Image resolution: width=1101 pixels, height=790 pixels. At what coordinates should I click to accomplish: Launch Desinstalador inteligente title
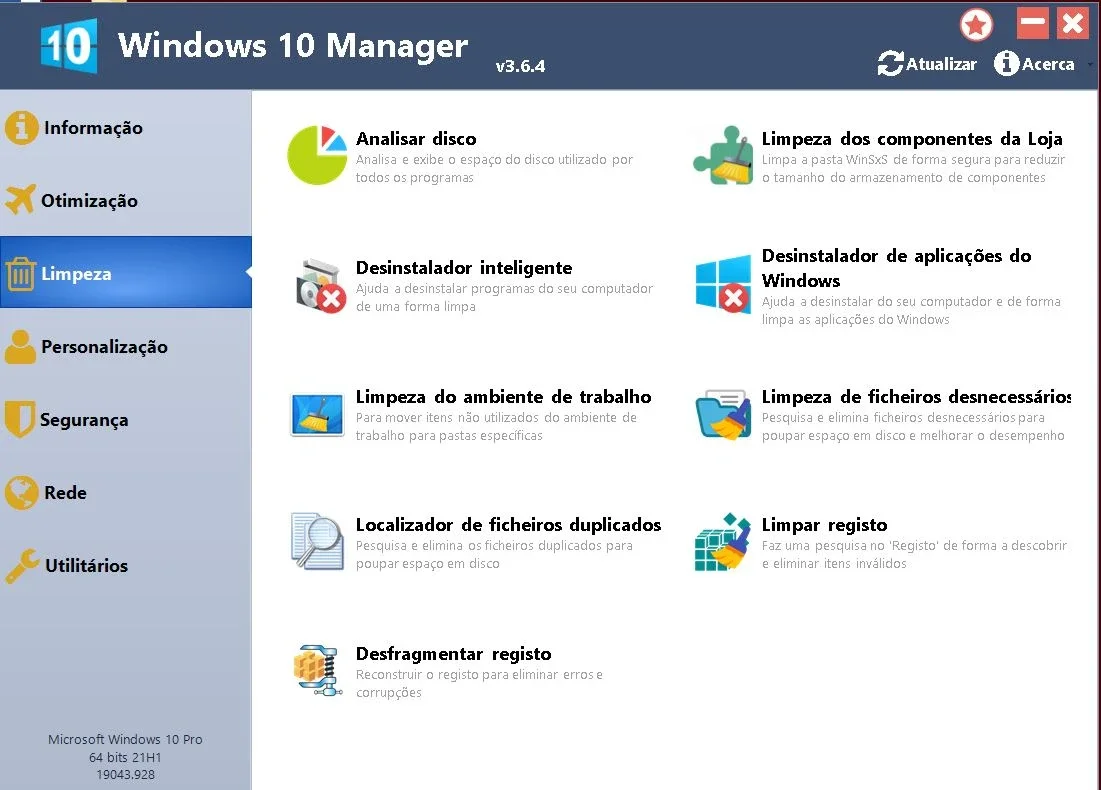click(463, 268)
